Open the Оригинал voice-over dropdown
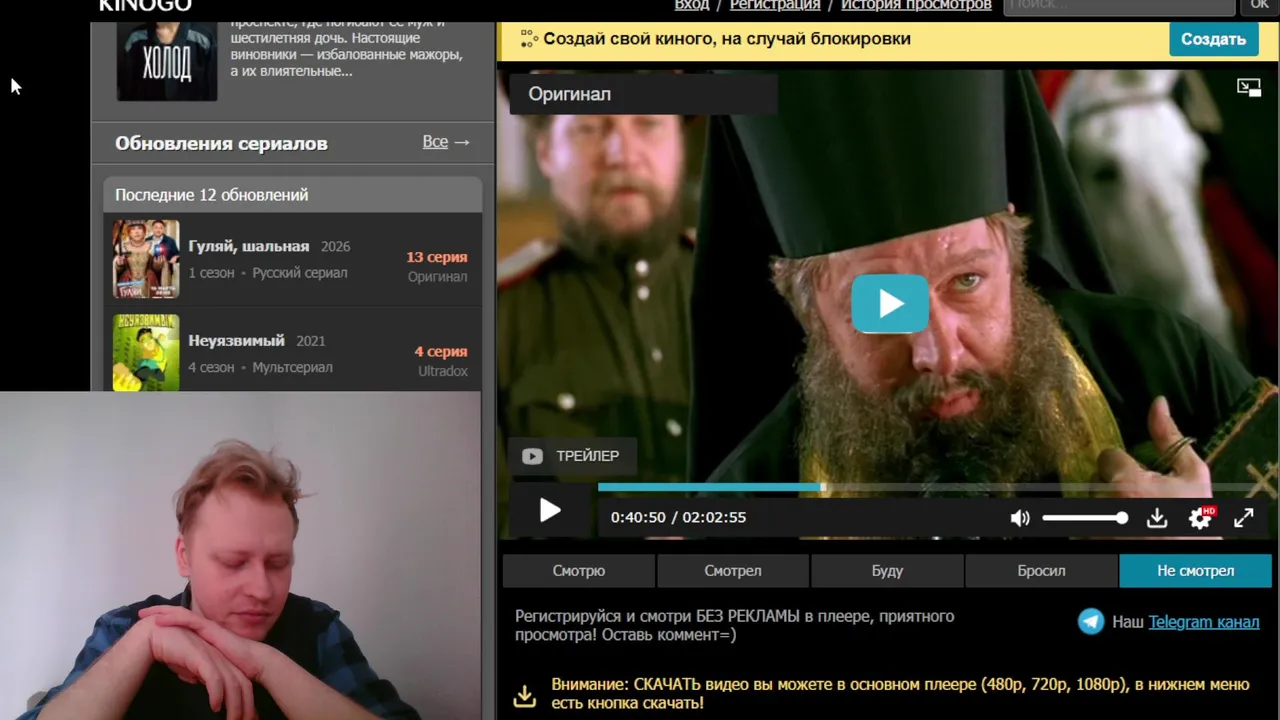Image resolution: width=1280 pixels, height=720 pixels. tap(643, 94)
